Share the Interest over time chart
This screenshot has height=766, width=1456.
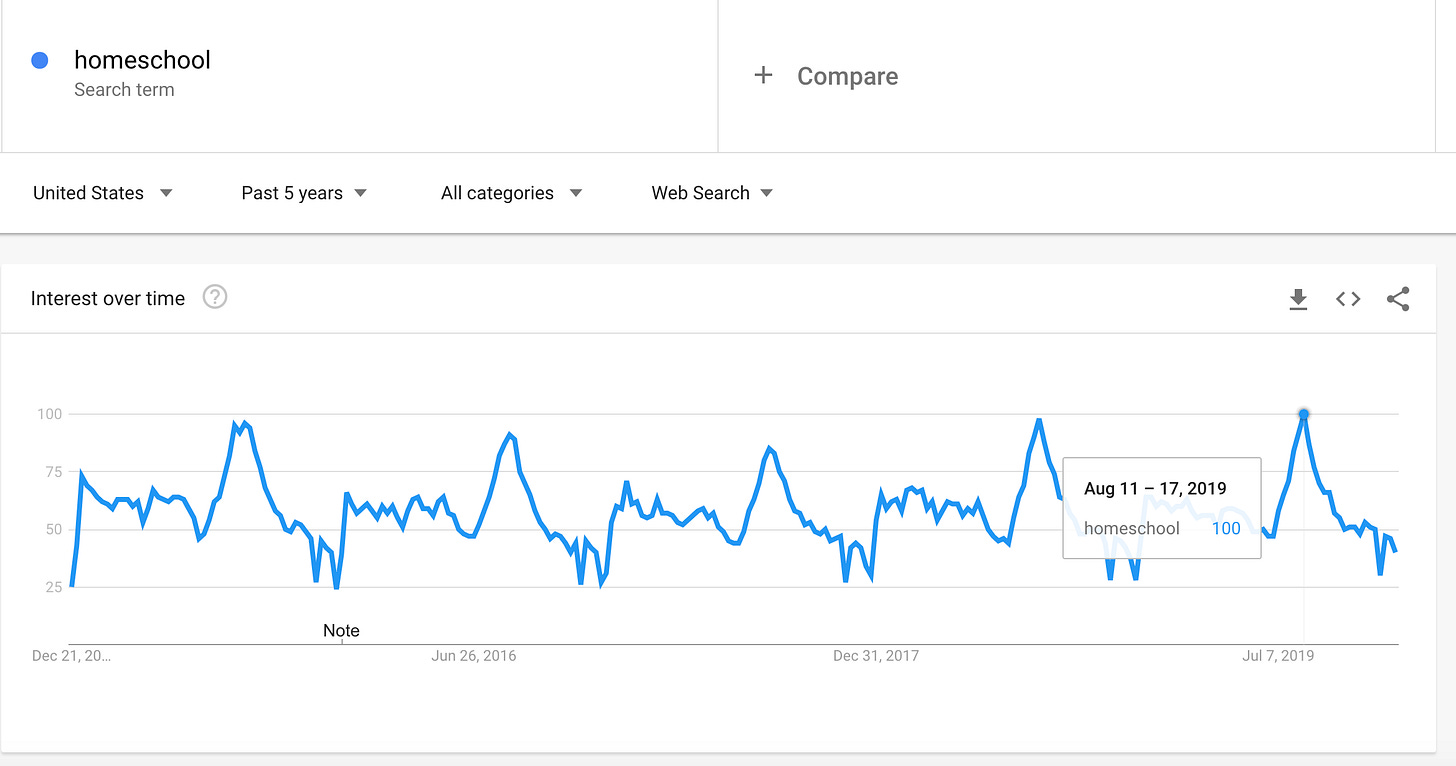(1398, 299)
